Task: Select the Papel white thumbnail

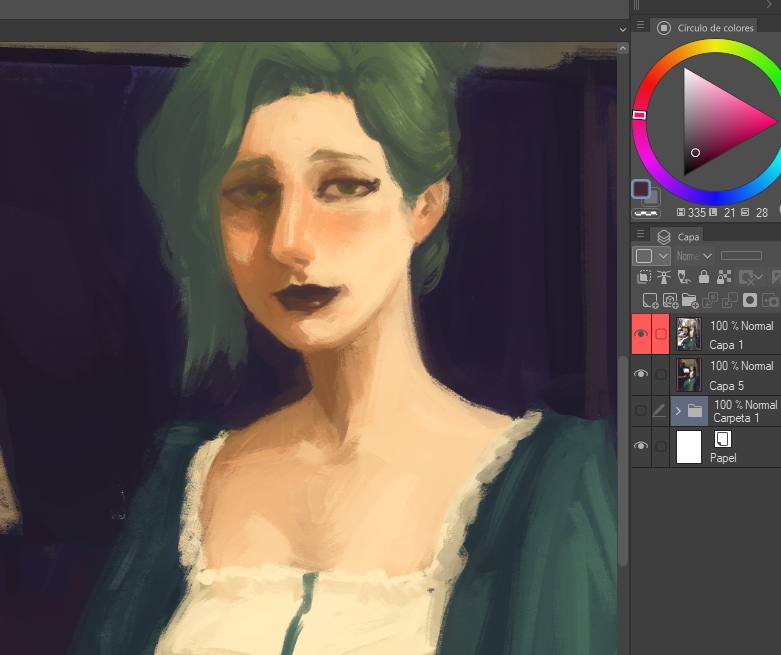Action: pos(689,447)
